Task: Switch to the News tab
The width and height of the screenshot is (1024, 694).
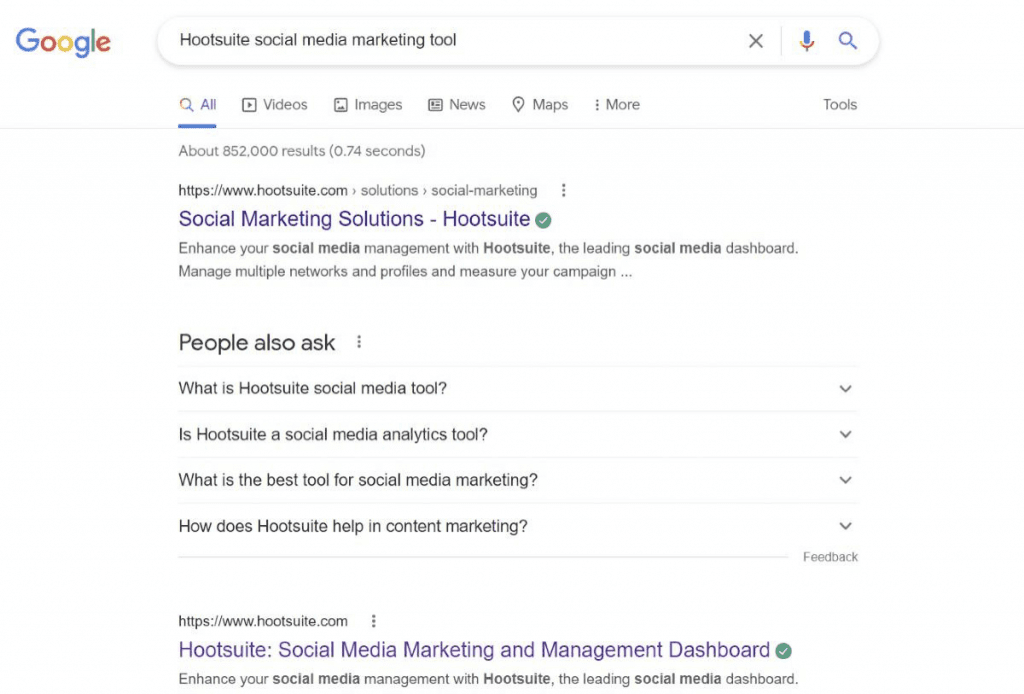Action: click(x=456, y=104)
